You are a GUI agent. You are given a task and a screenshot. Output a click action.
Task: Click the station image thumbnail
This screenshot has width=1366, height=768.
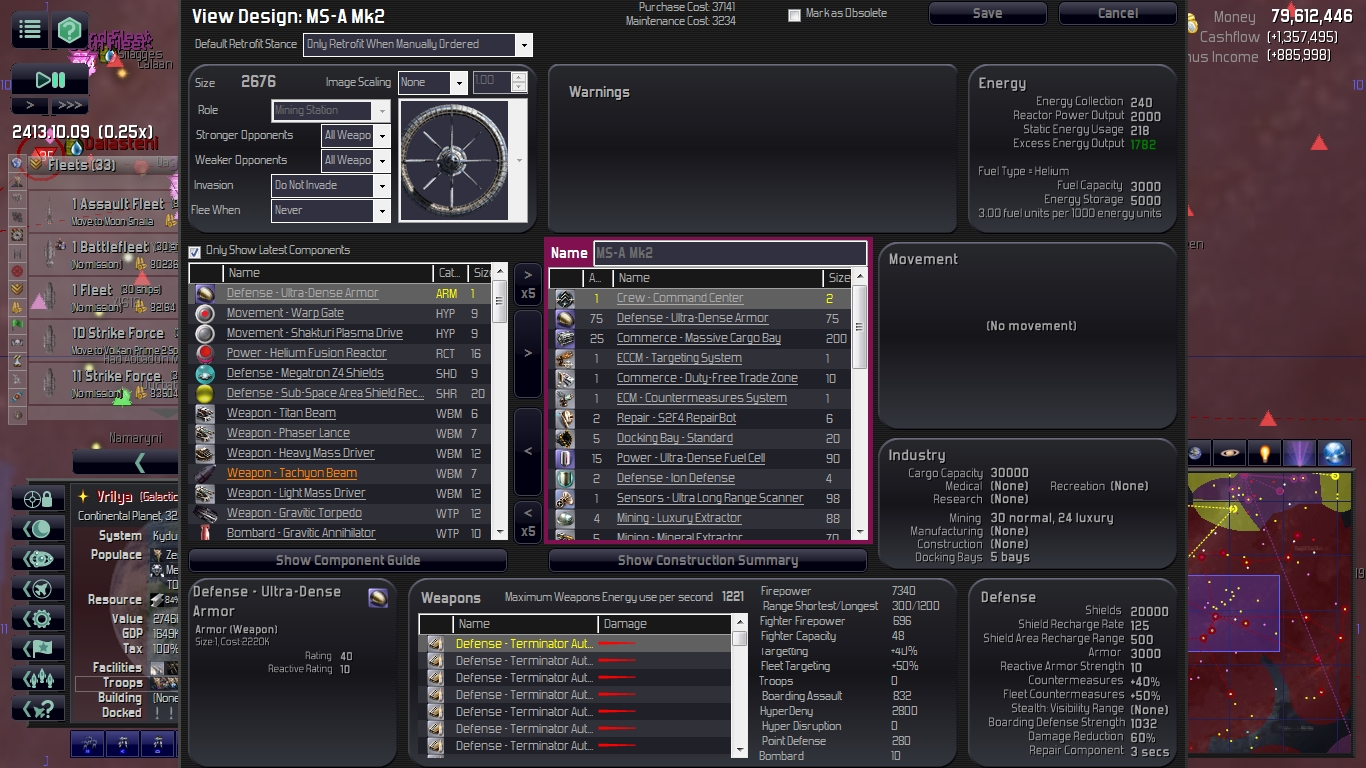pos(455,160)
